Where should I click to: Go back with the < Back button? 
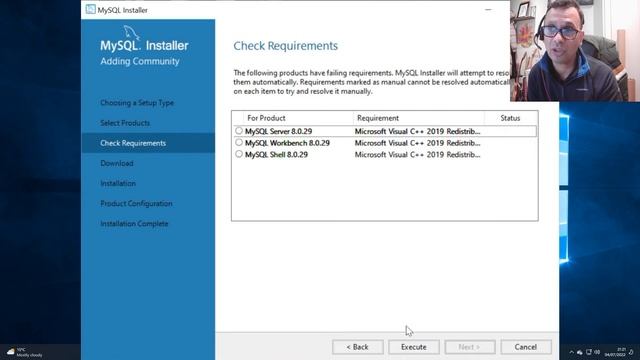coord(358,347)
